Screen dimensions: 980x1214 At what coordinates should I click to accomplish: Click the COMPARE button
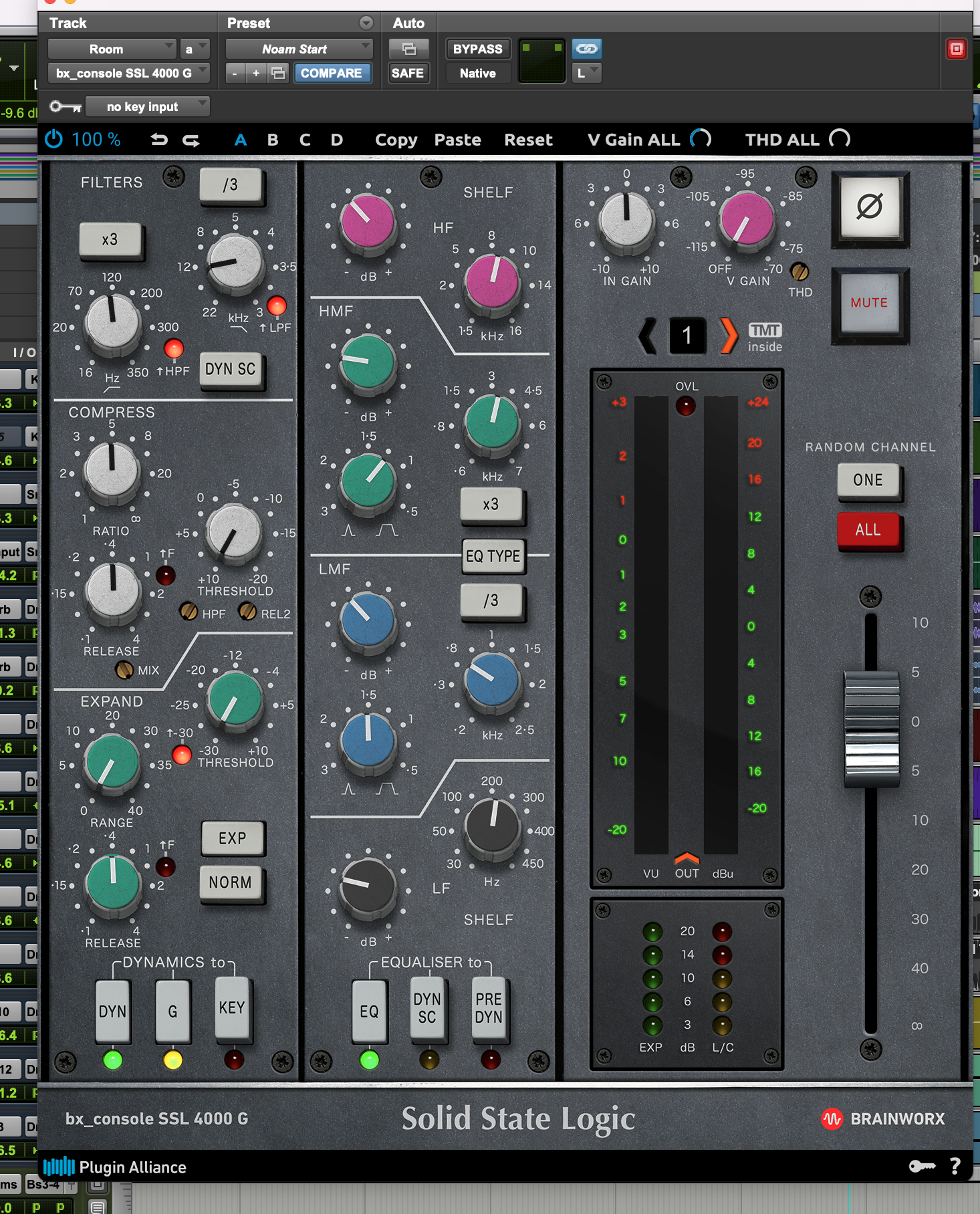pyautogui.click(x=332, y=73)
